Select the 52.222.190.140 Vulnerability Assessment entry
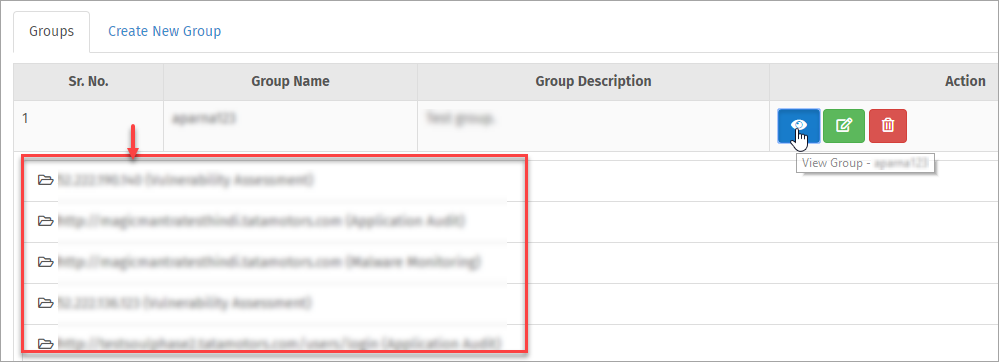 coord(186,180)
